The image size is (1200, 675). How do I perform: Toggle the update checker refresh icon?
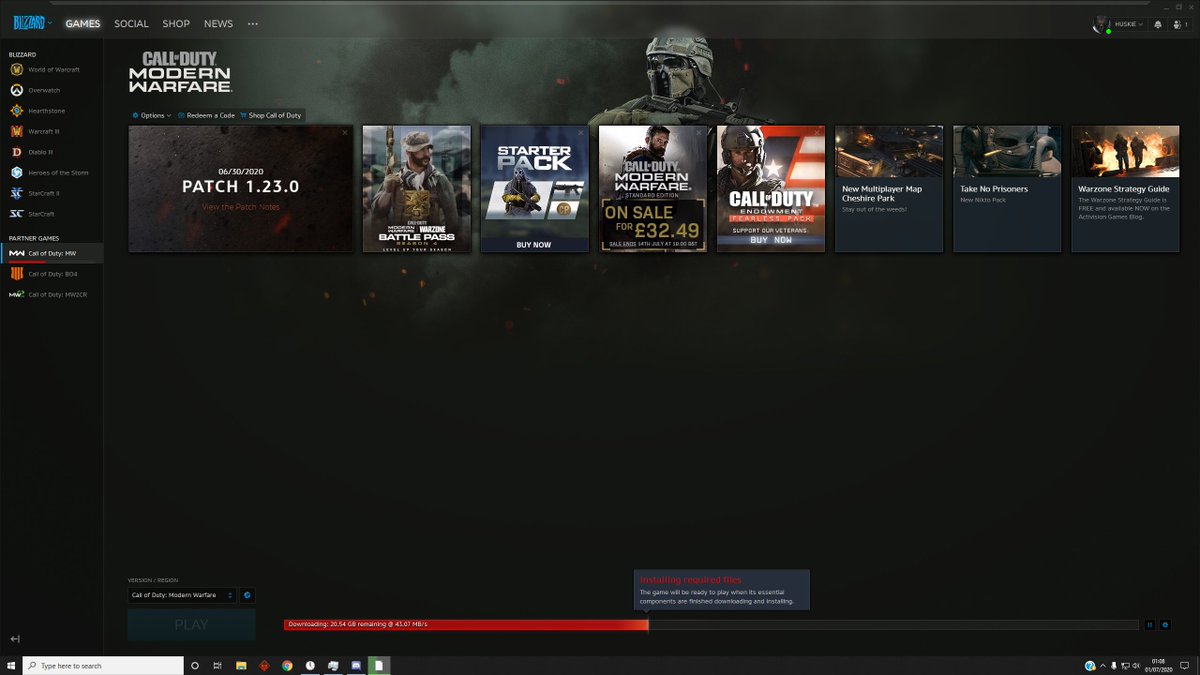coord(246,595)
